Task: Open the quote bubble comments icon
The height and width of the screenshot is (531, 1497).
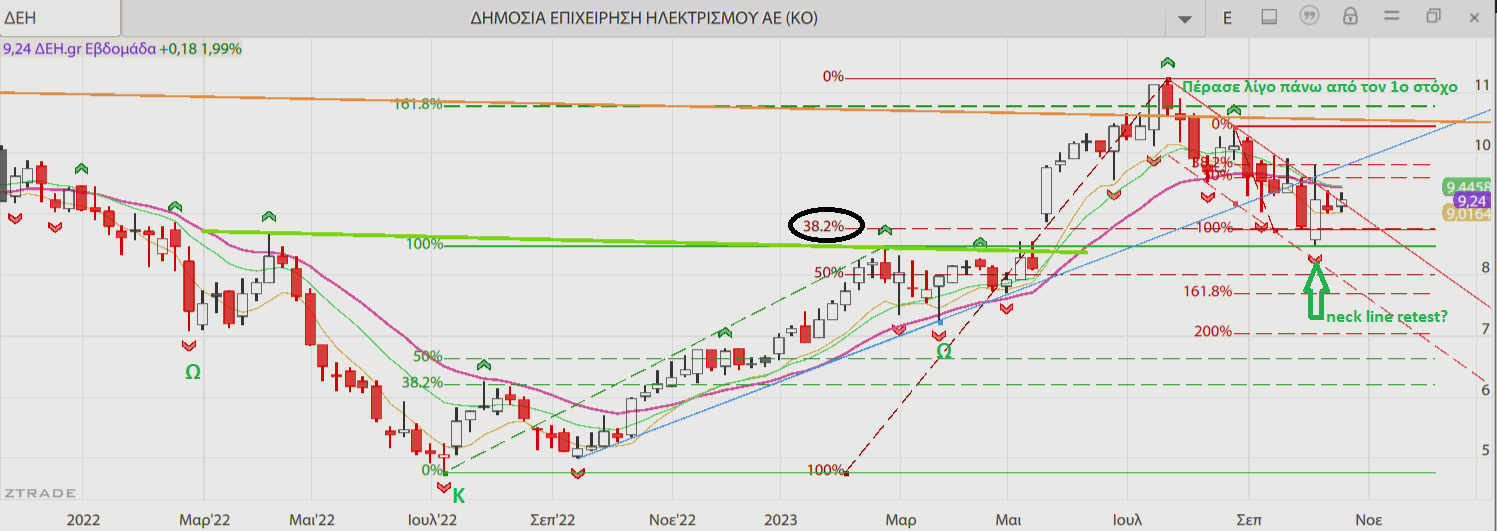Action: [1310, 16]
